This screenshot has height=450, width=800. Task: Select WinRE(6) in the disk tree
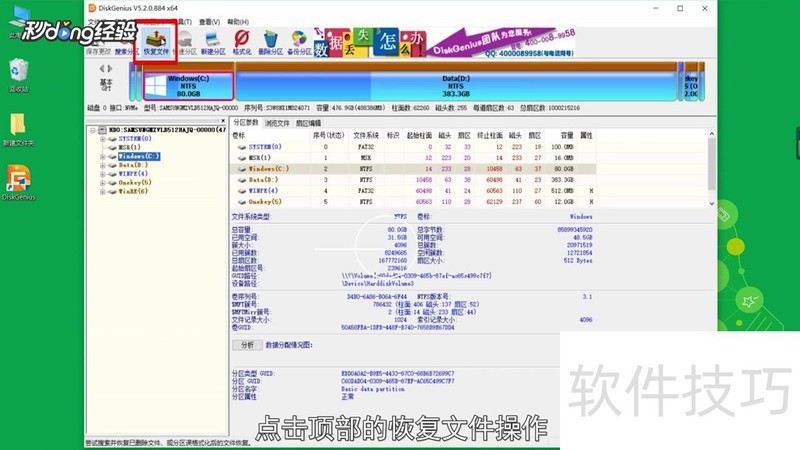[x=133, y=191]
